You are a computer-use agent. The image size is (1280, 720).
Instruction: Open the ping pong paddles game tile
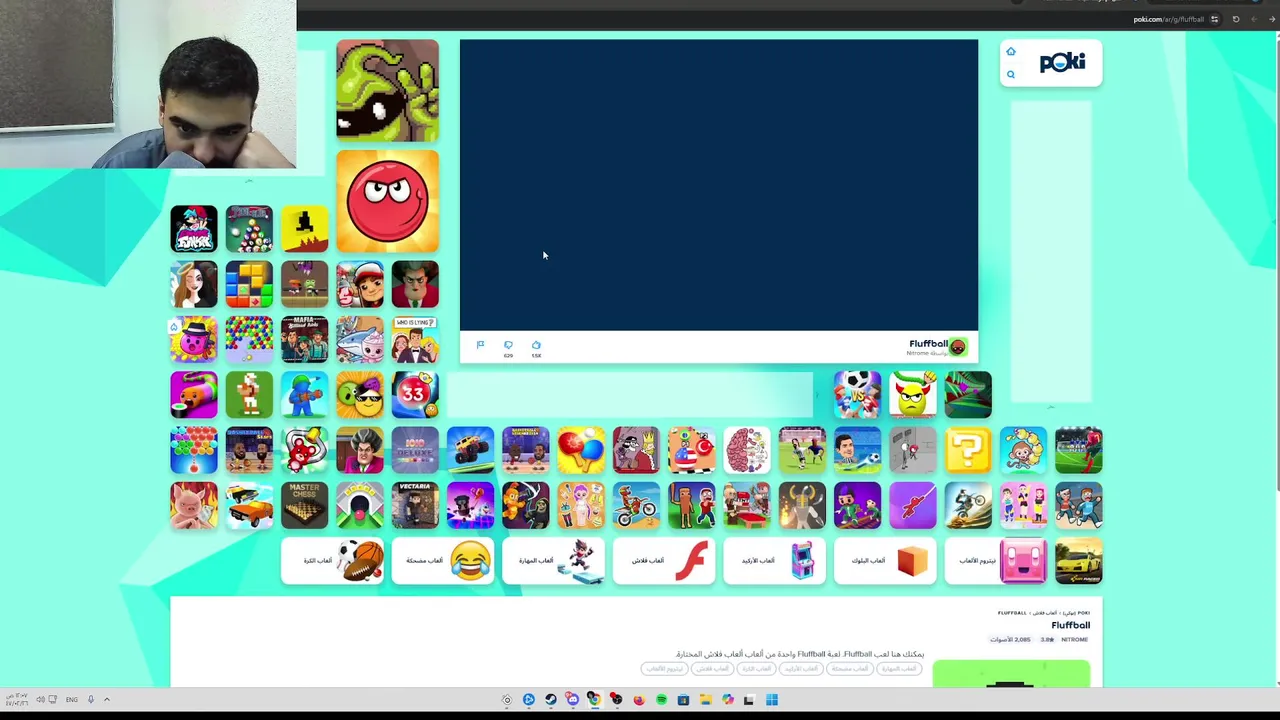[581, 450]
